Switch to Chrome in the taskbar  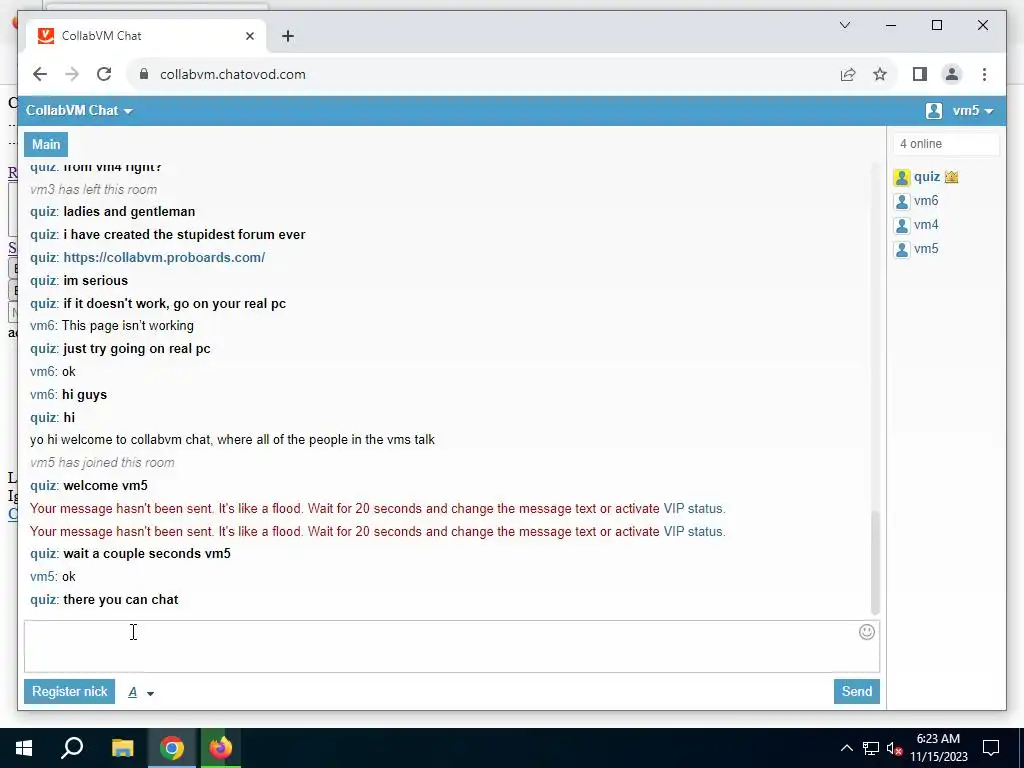point(172,748)
